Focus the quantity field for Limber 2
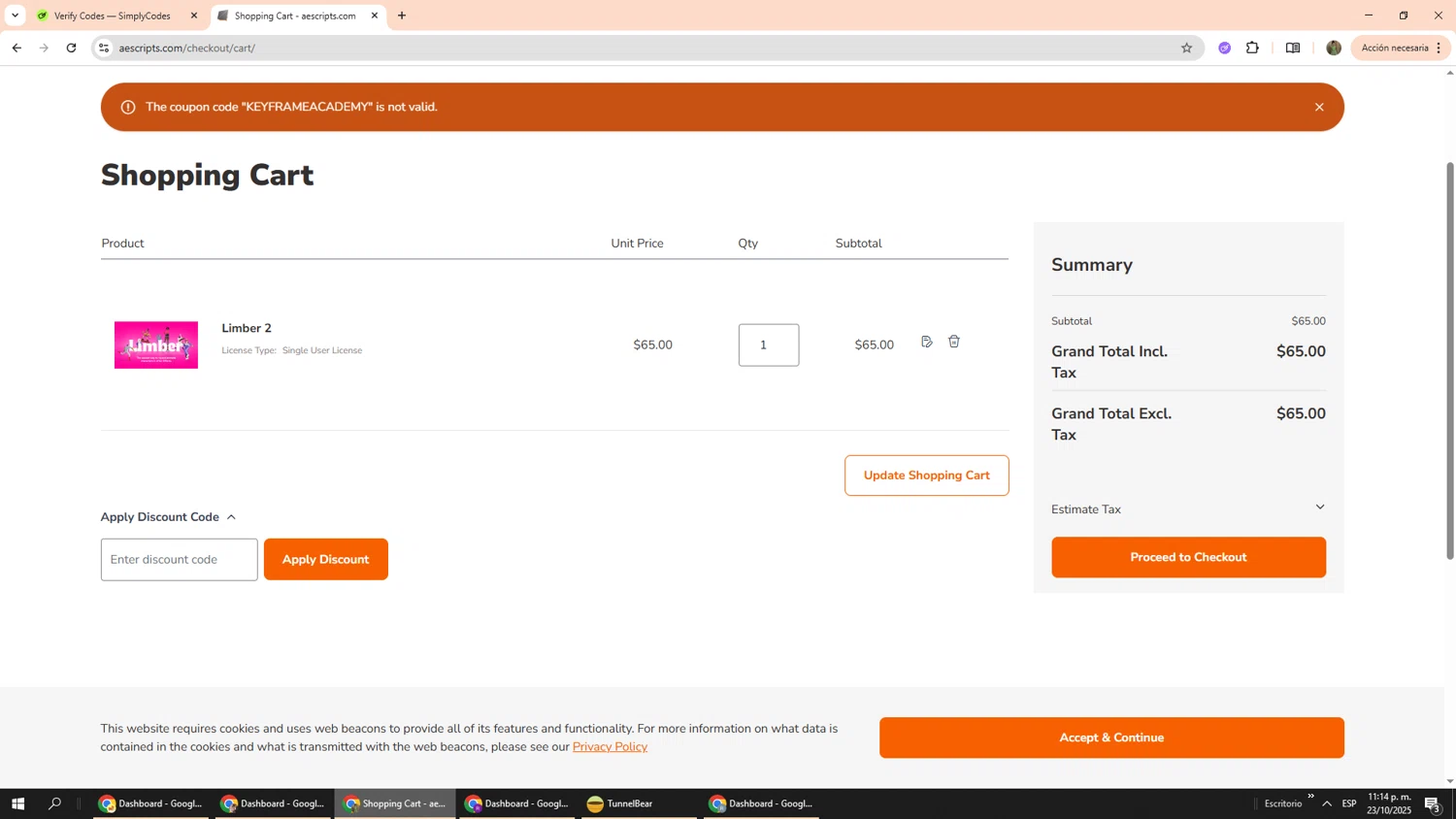Screen dimensions: 1456x819 pos(769,344)
